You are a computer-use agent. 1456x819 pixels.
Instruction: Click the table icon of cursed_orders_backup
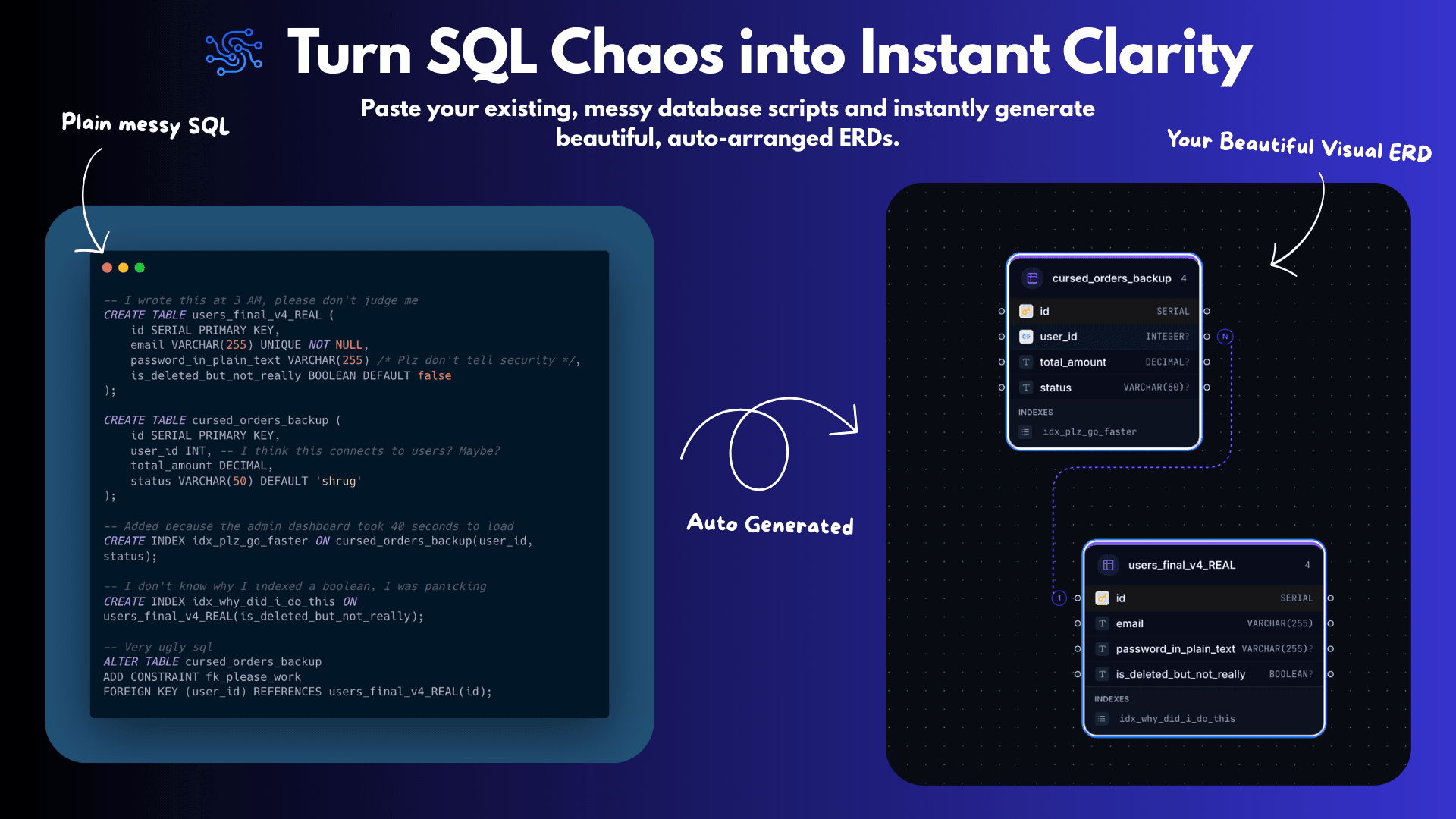1032,278
